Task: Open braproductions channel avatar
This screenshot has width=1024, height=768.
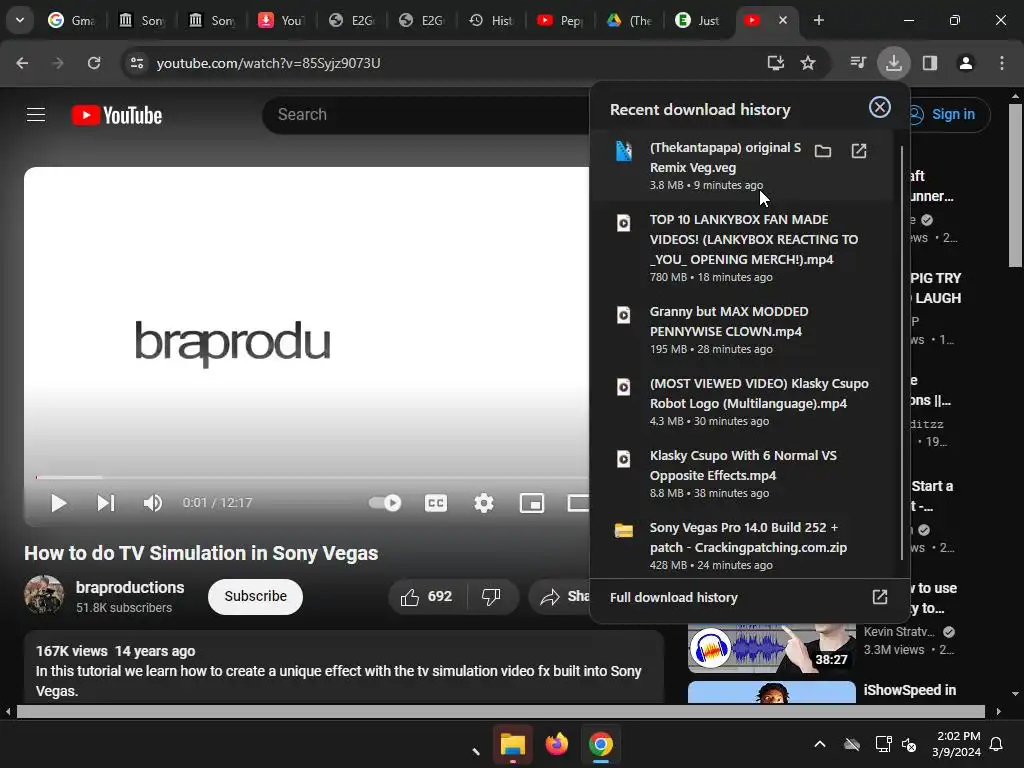Action: pos(44,595)
